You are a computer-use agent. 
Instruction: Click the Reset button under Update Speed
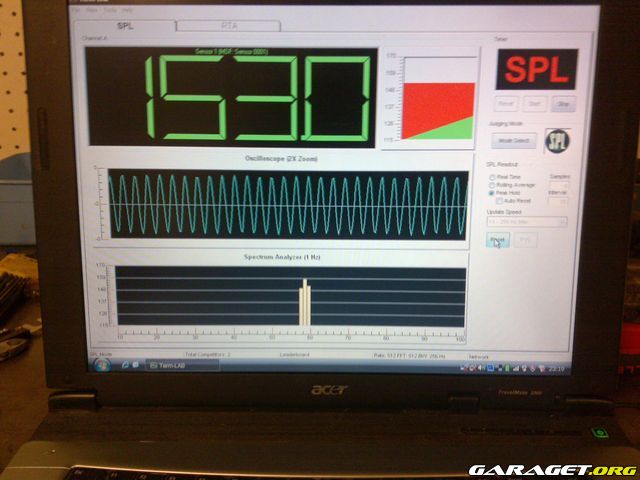497,240
